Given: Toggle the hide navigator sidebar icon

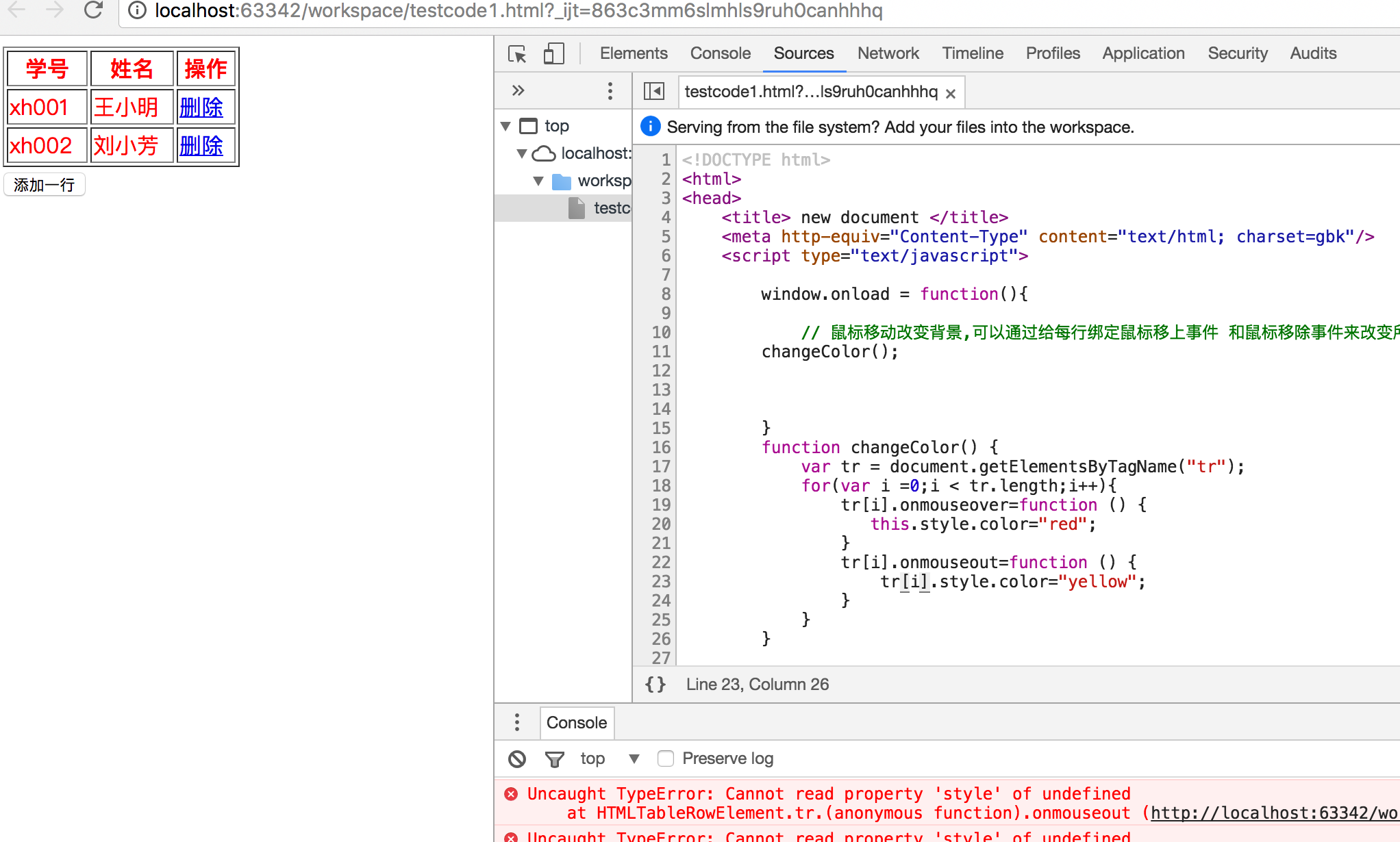Looking at the screenshot, I should [654, 91].
